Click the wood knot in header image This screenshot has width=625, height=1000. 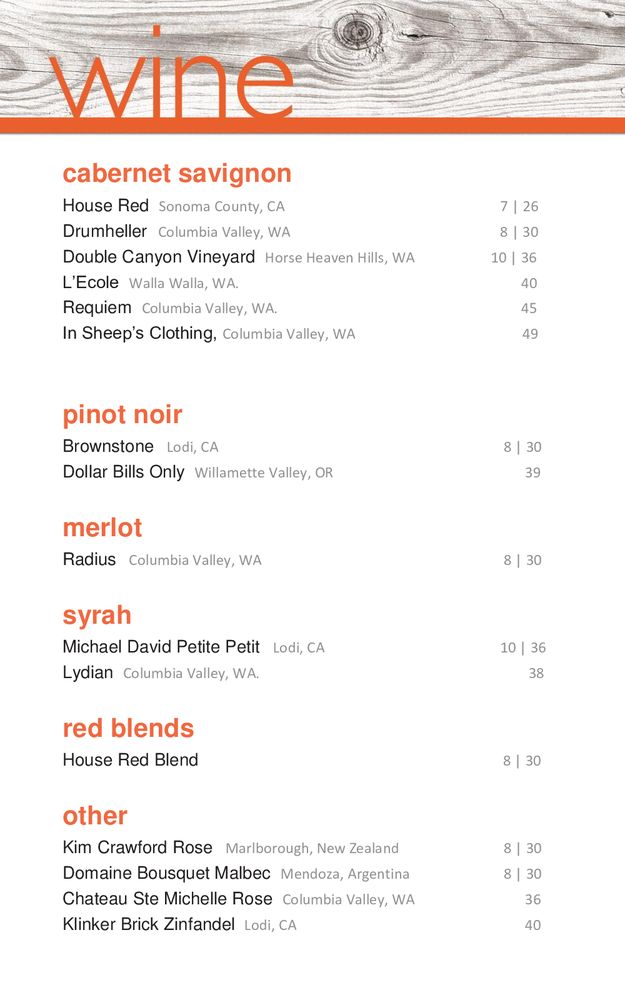358,30
